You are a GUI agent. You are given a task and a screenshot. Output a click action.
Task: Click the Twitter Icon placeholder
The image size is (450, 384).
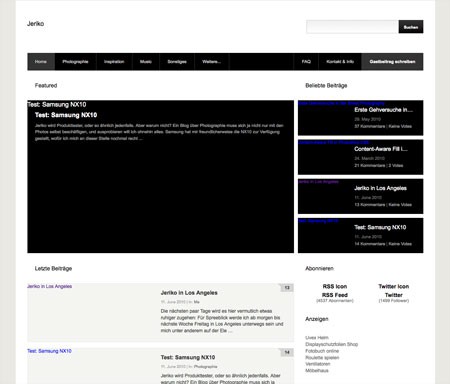[x=394, y=286]
